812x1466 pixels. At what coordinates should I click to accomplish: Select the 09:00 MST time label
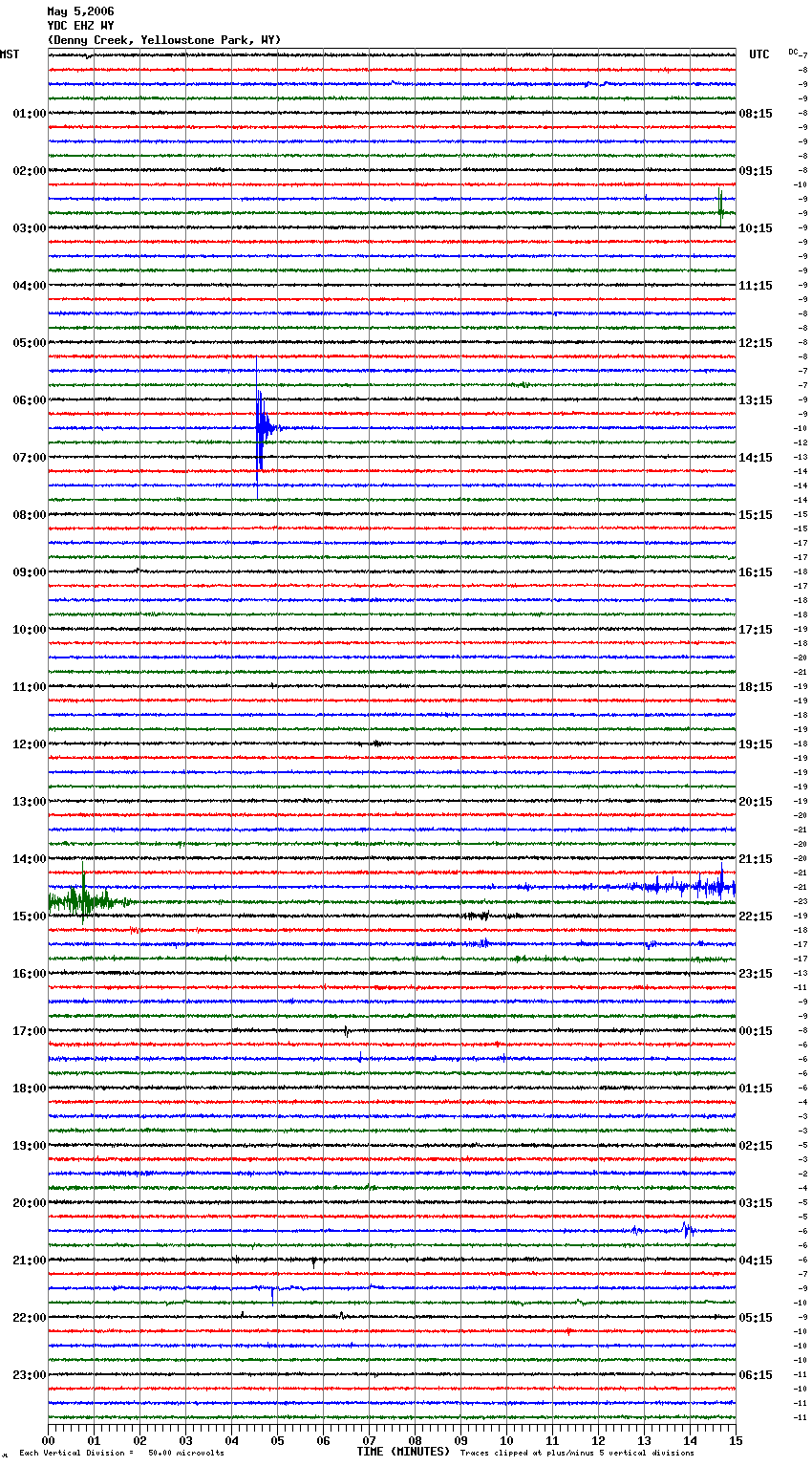point(30,572)
